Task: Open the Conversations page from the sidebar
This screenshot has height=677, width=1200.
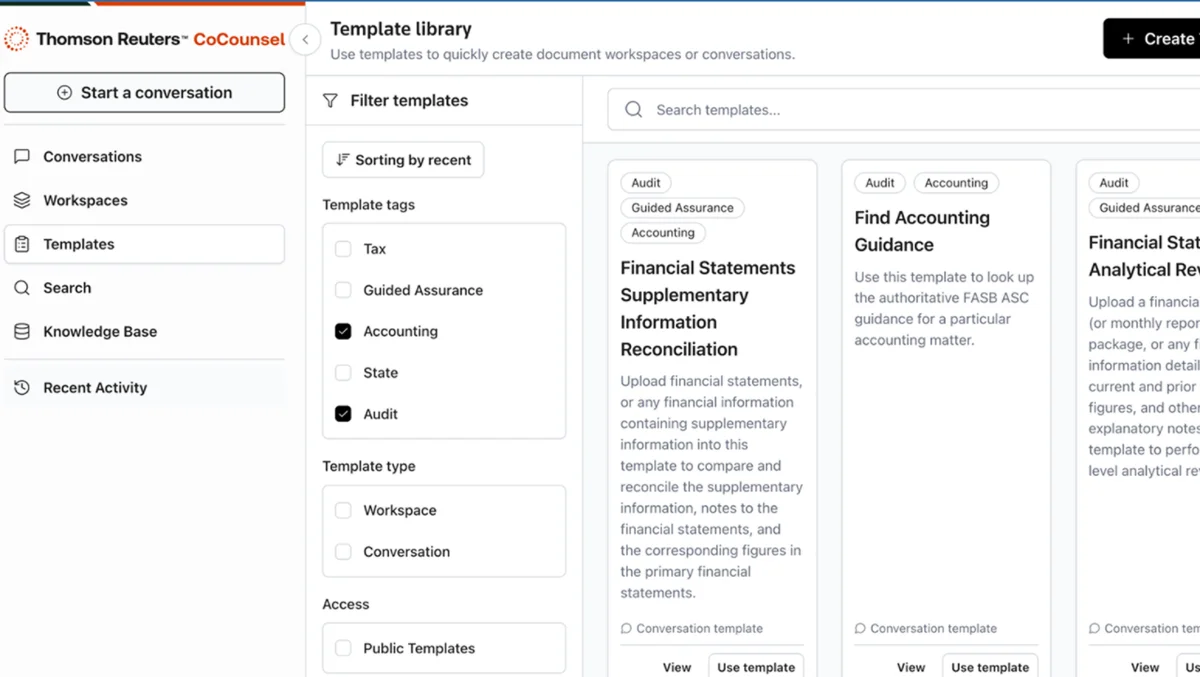Action: point(91,156)
